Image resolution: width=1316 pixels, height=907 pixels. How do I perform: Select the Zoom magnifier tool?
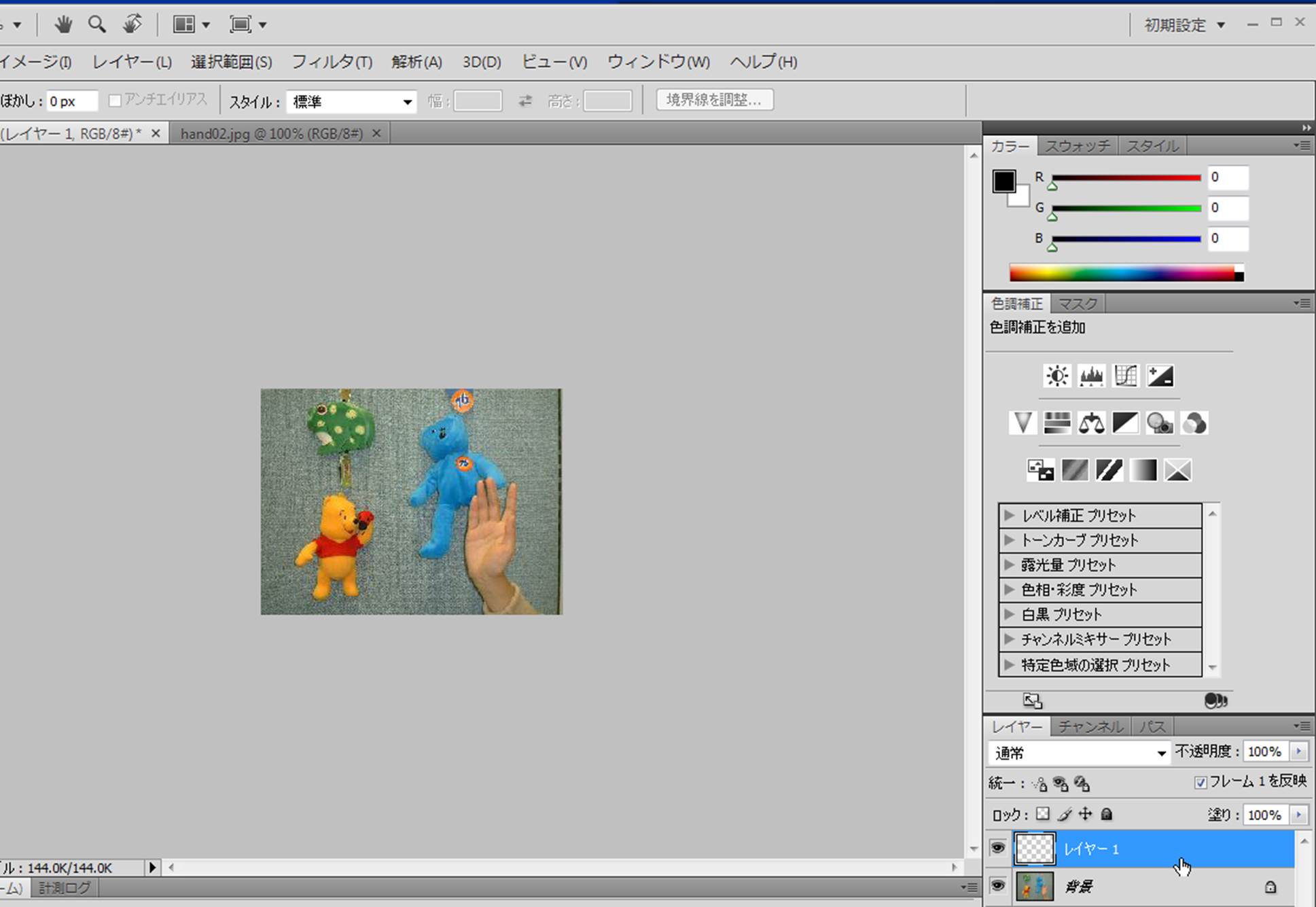[x=96, y=25]
